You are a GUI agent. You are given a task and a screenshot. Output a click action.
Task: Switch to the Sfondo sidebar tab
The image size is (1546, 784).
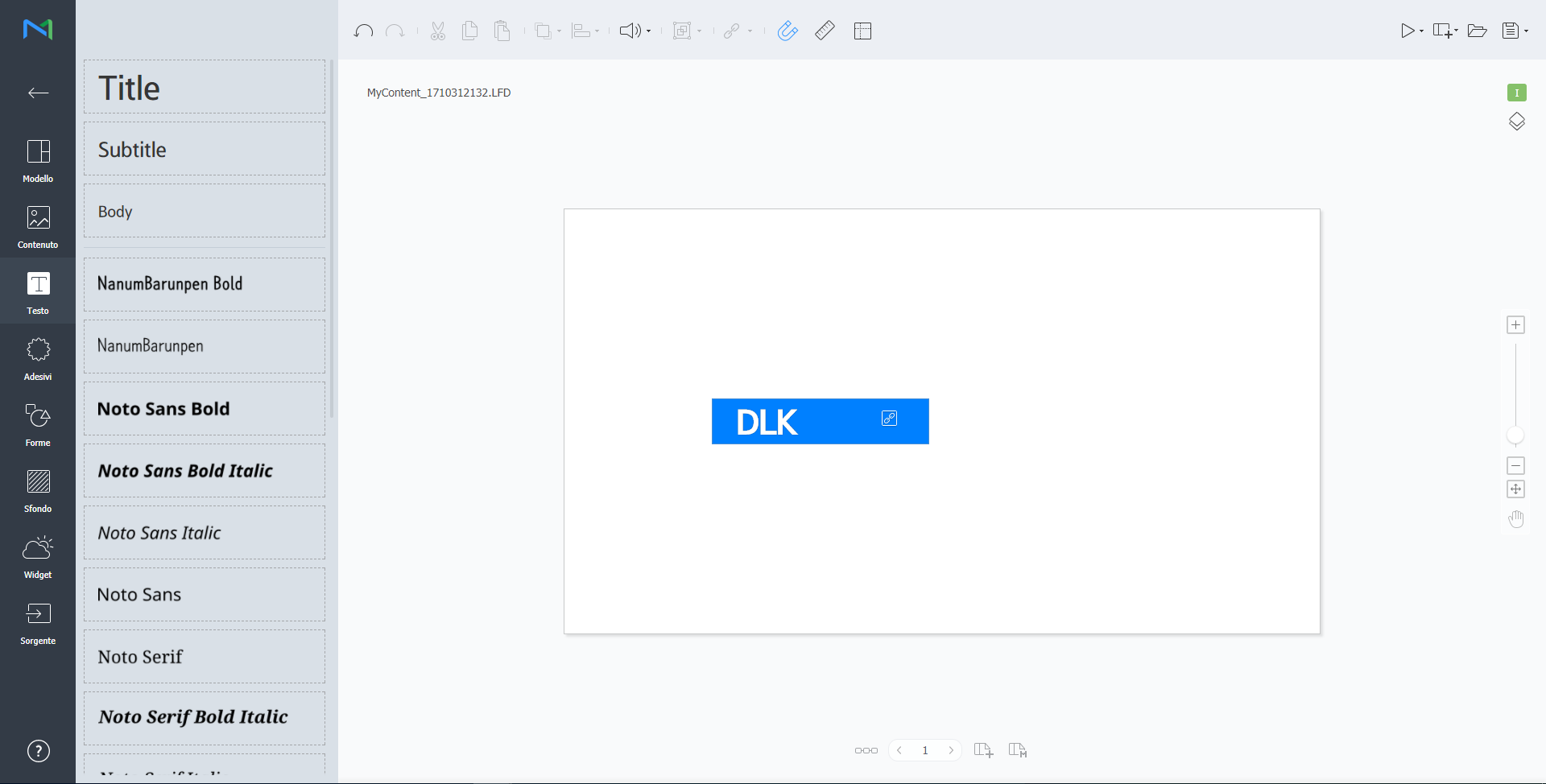(x=38, y=491)
